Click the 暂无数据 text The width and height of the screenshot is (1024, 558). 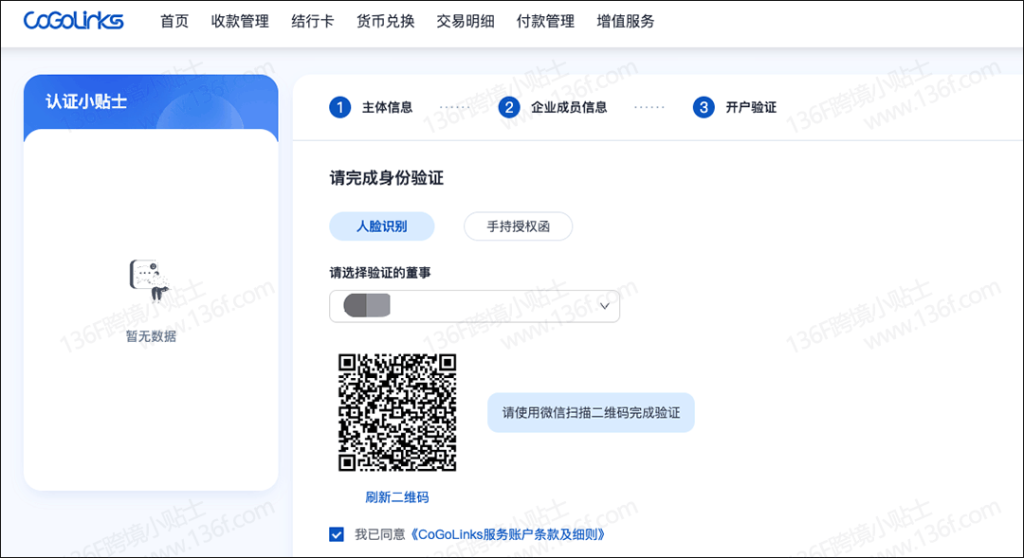(x=151, y=336)
